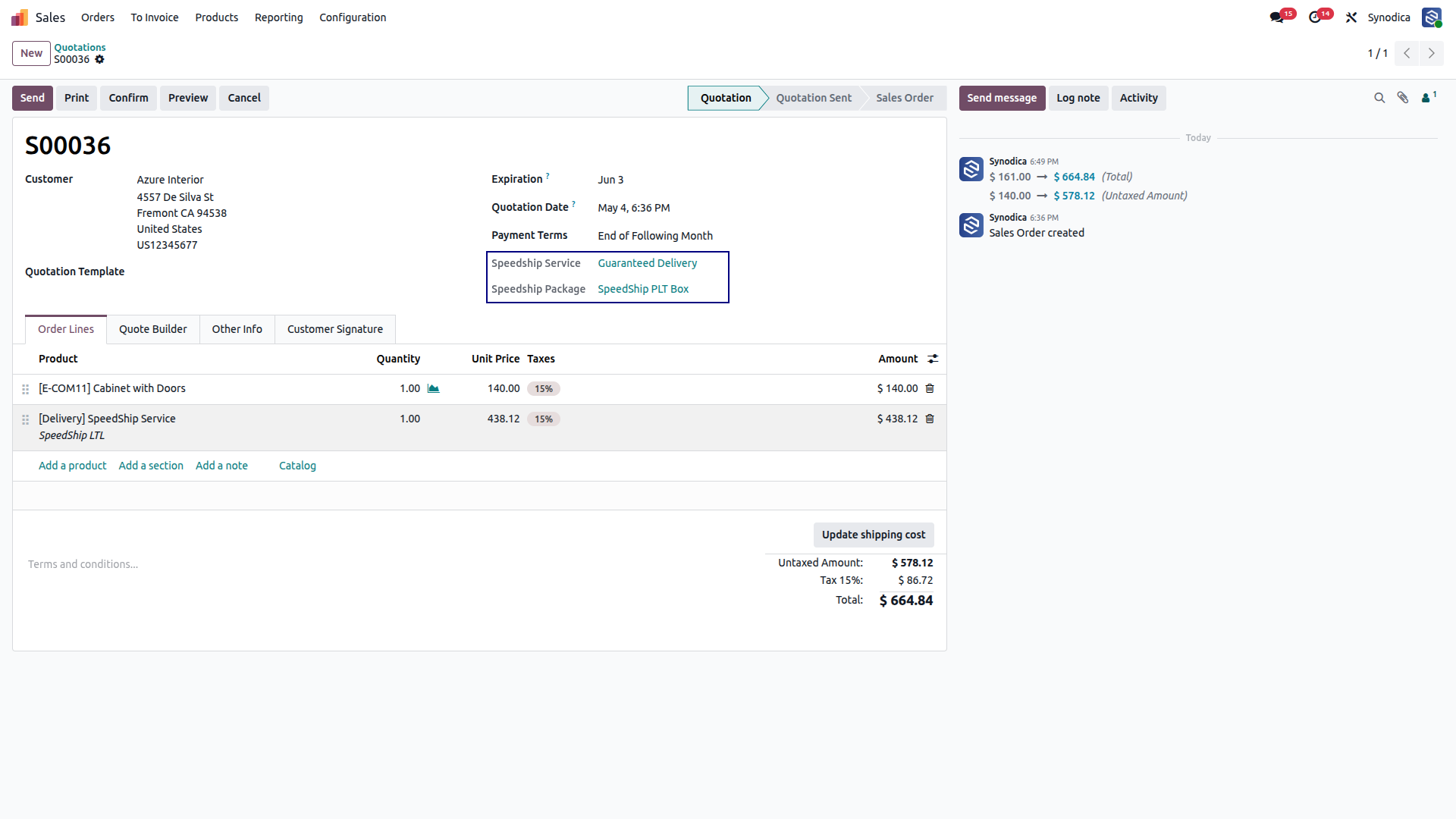Click the Quotation status stage
The width and height of the screenshot is (1456, 819).
coord(726,98)
